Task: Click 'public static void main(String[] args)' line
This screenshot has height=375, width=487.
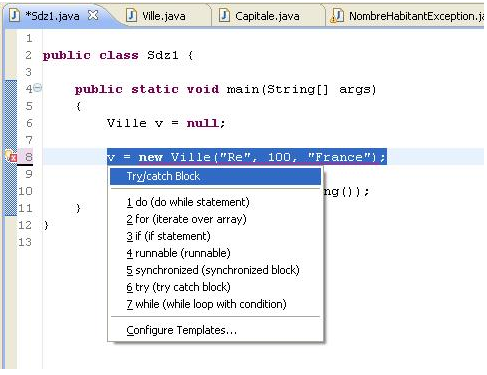Action: [x=225, y=89]
